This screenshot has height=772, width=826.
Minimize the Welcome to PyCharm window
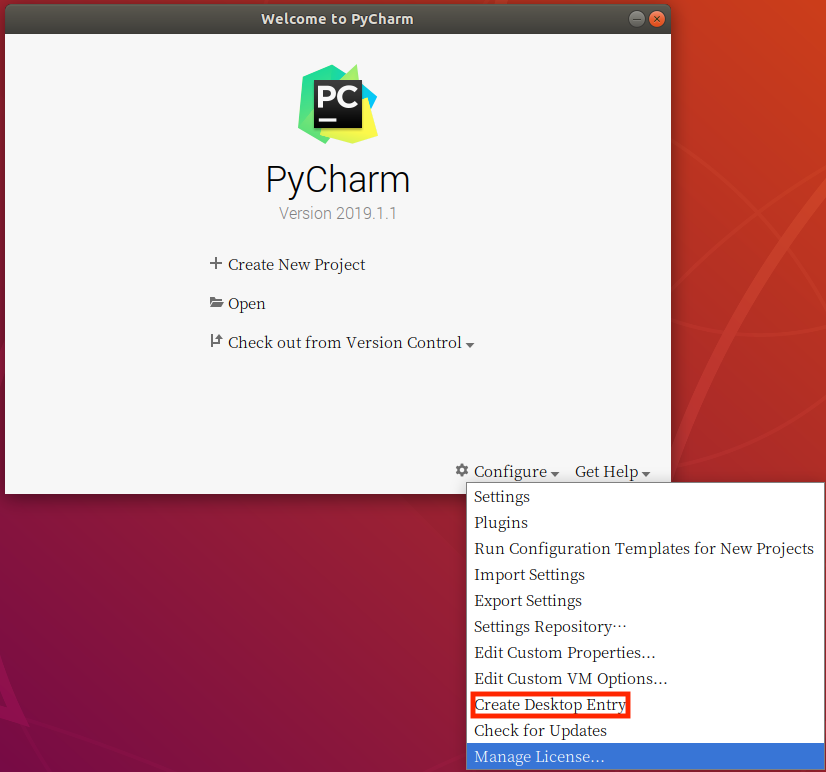click(636, 19)
